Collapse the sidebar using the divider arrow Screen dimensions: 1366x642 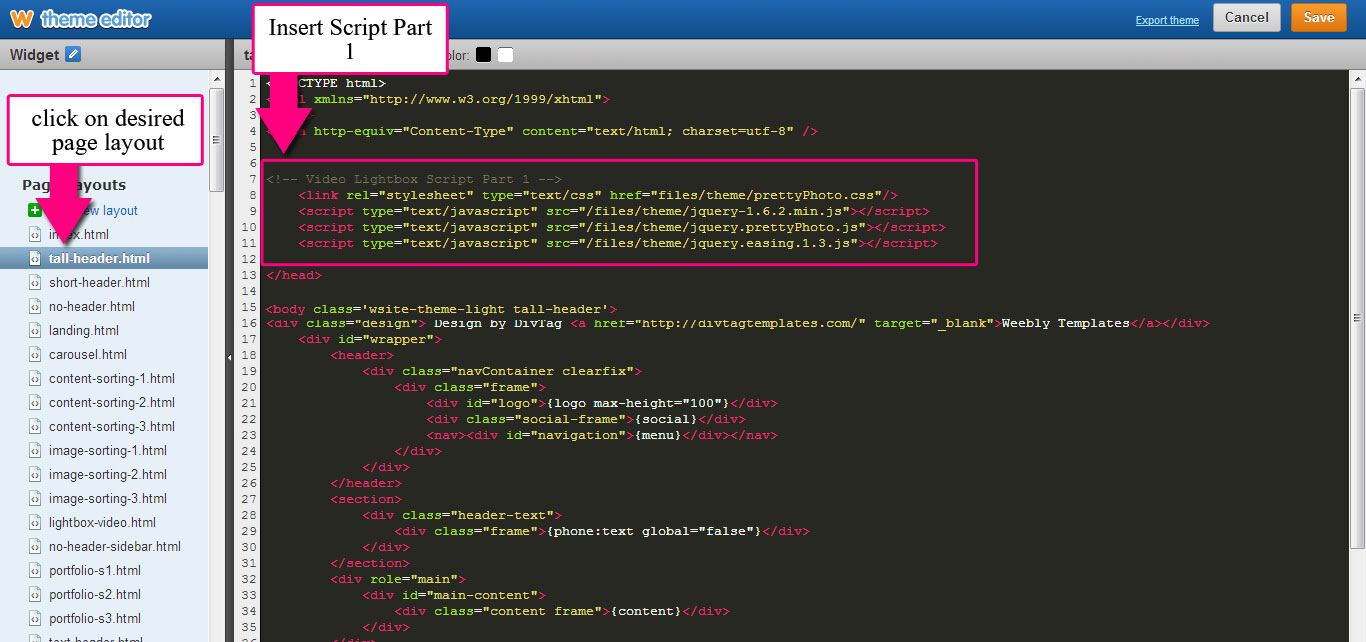[230, 356]
